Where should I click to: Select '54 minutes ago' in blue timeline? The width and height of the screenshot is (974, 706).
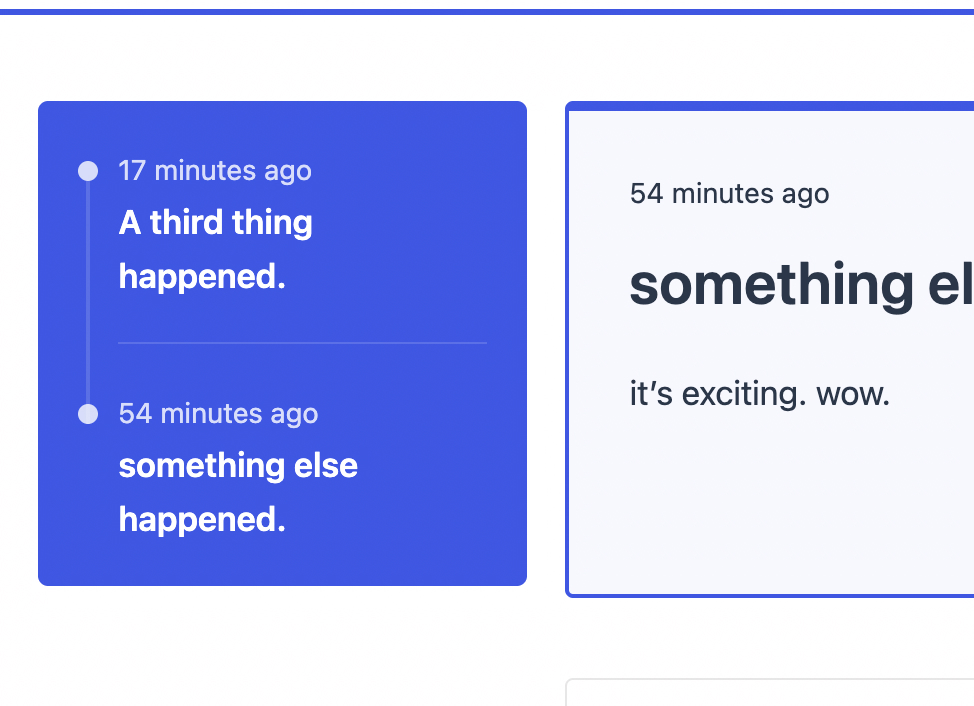218,414
